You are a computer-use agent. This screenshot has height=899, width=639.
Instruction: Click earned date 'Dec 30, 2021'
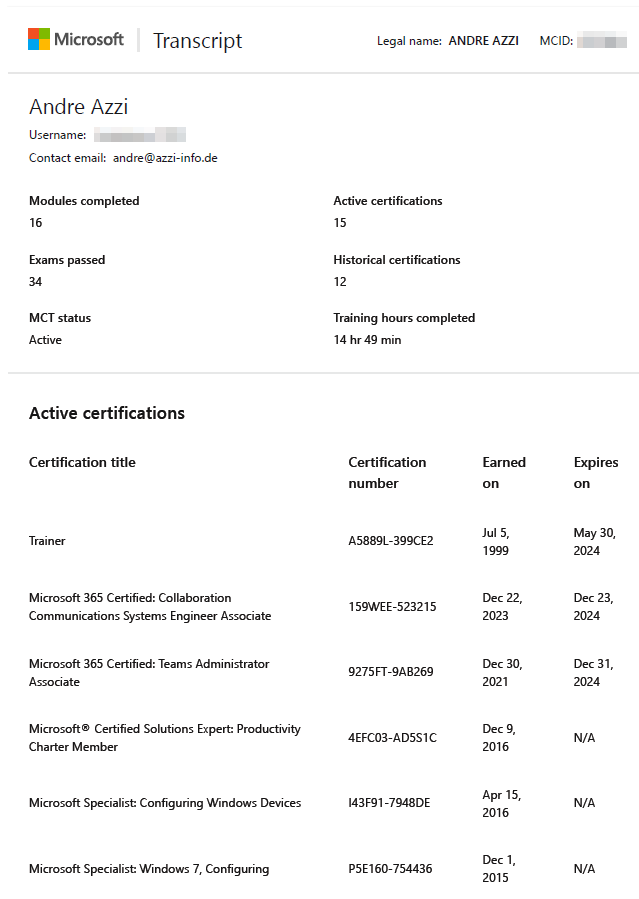point(502,673)
